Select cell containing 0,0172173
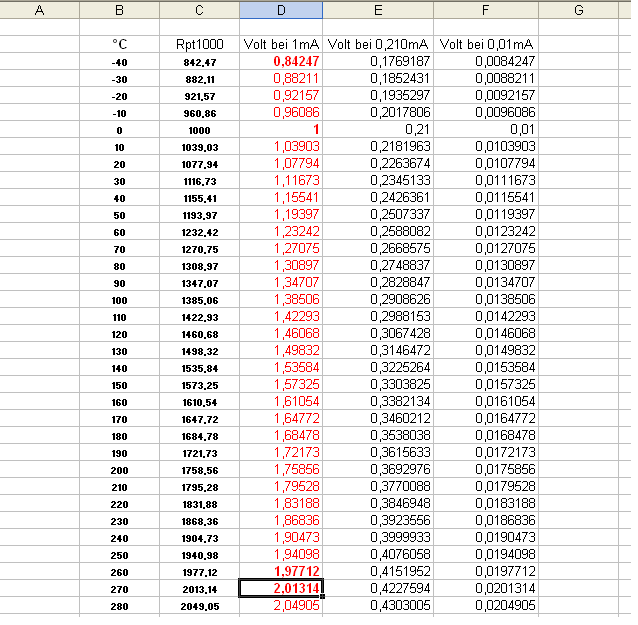Image resolution: width=638 pixels, height=625 pixels. 486,453
